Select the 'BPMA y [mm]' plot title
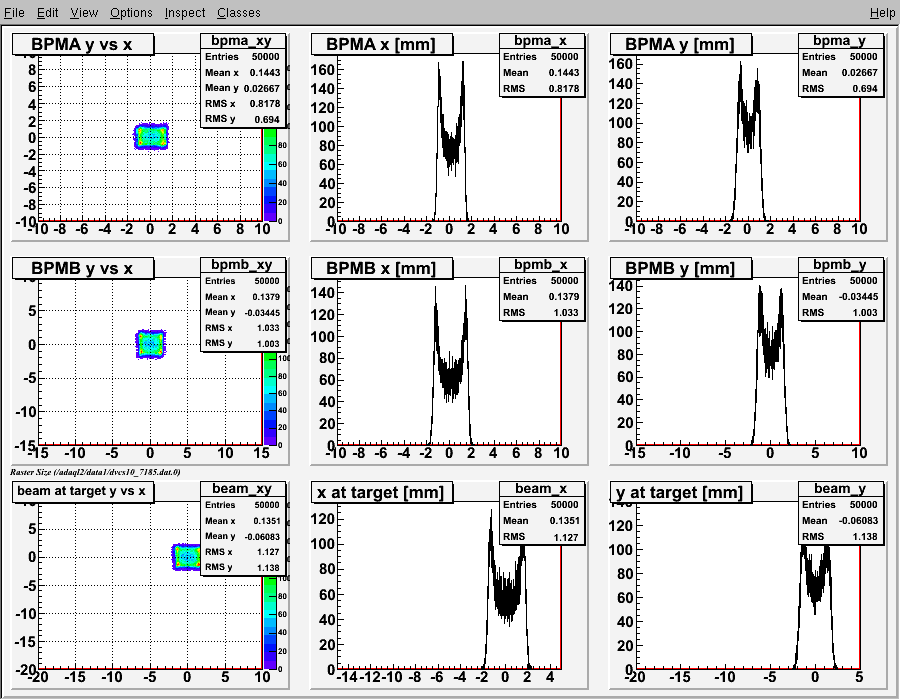Screen dimensions: 900x700 pos(681,45)
